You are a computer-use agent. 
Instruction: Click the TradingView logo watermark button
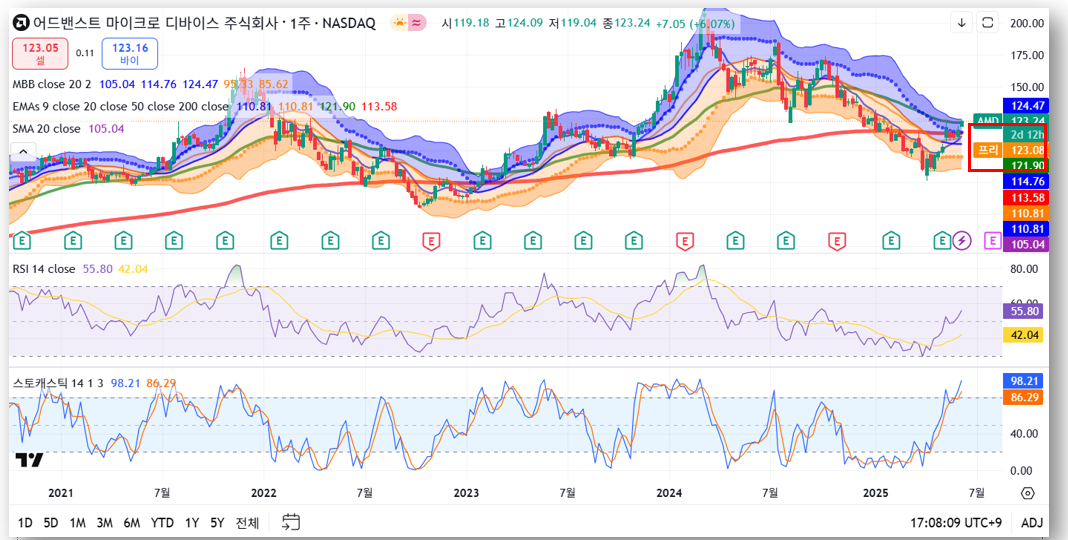(30, 460)
